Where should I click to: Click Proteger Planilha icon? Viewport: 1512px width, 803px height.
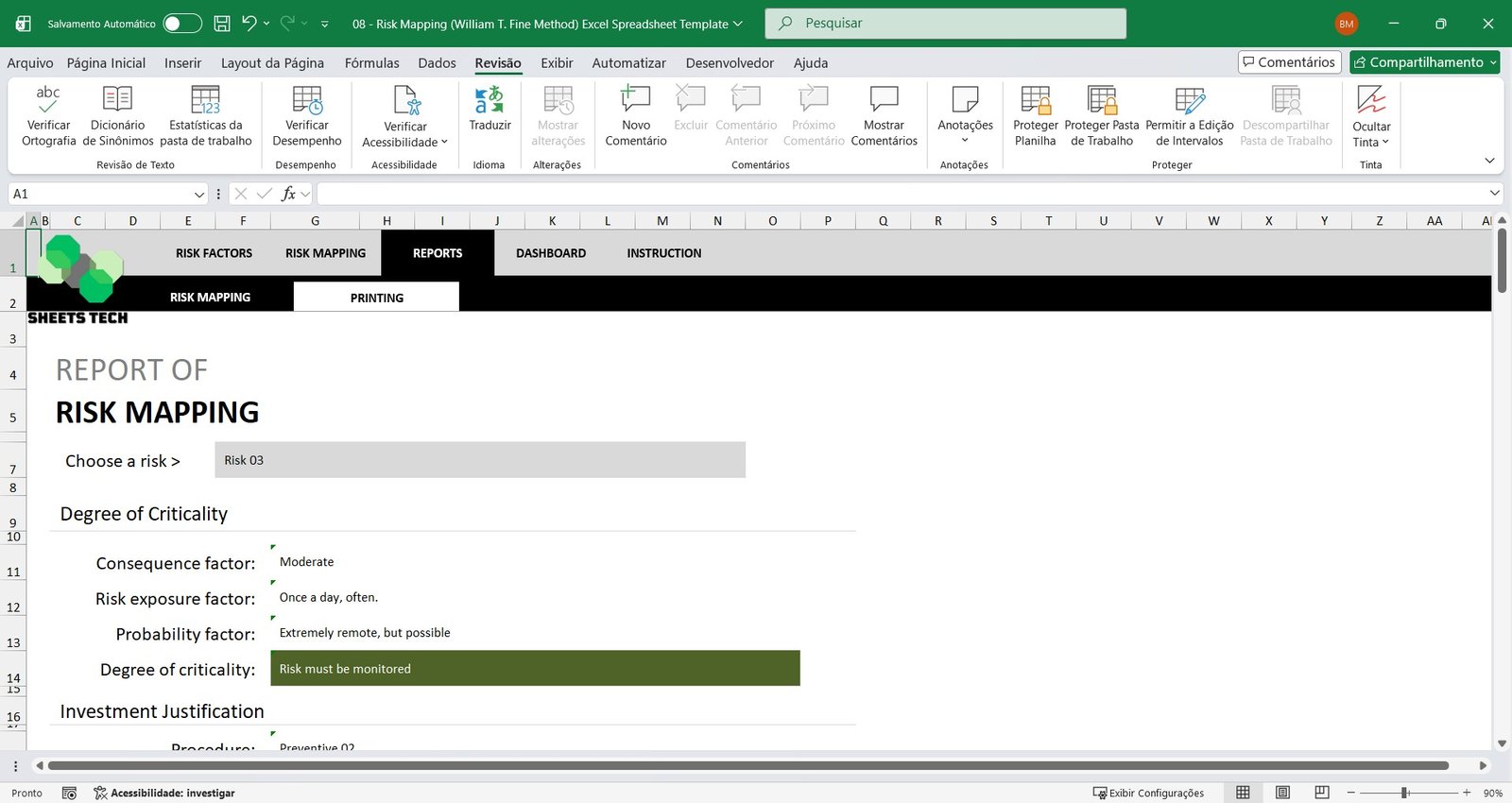tap(1035, 99)
